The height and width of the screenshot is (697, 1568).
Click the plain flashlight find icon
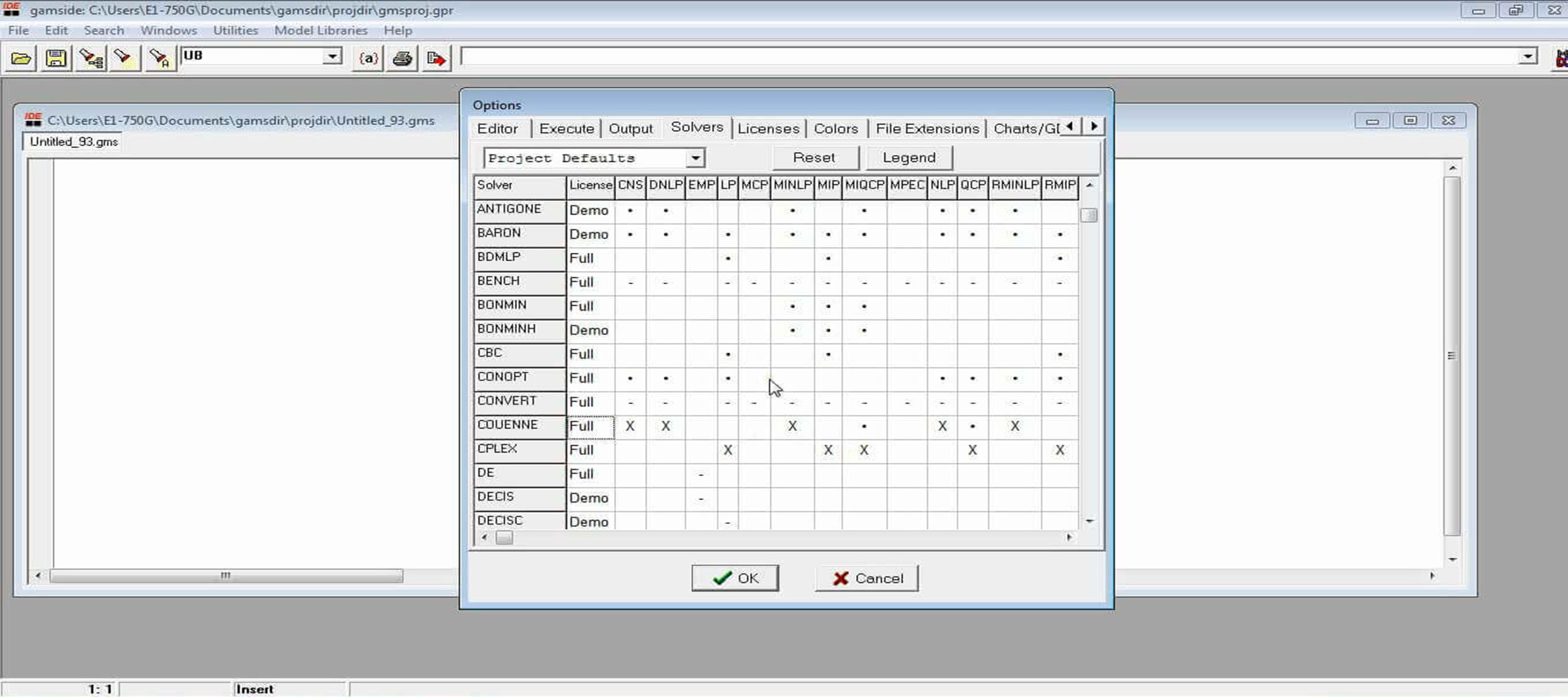coord(124,58)
